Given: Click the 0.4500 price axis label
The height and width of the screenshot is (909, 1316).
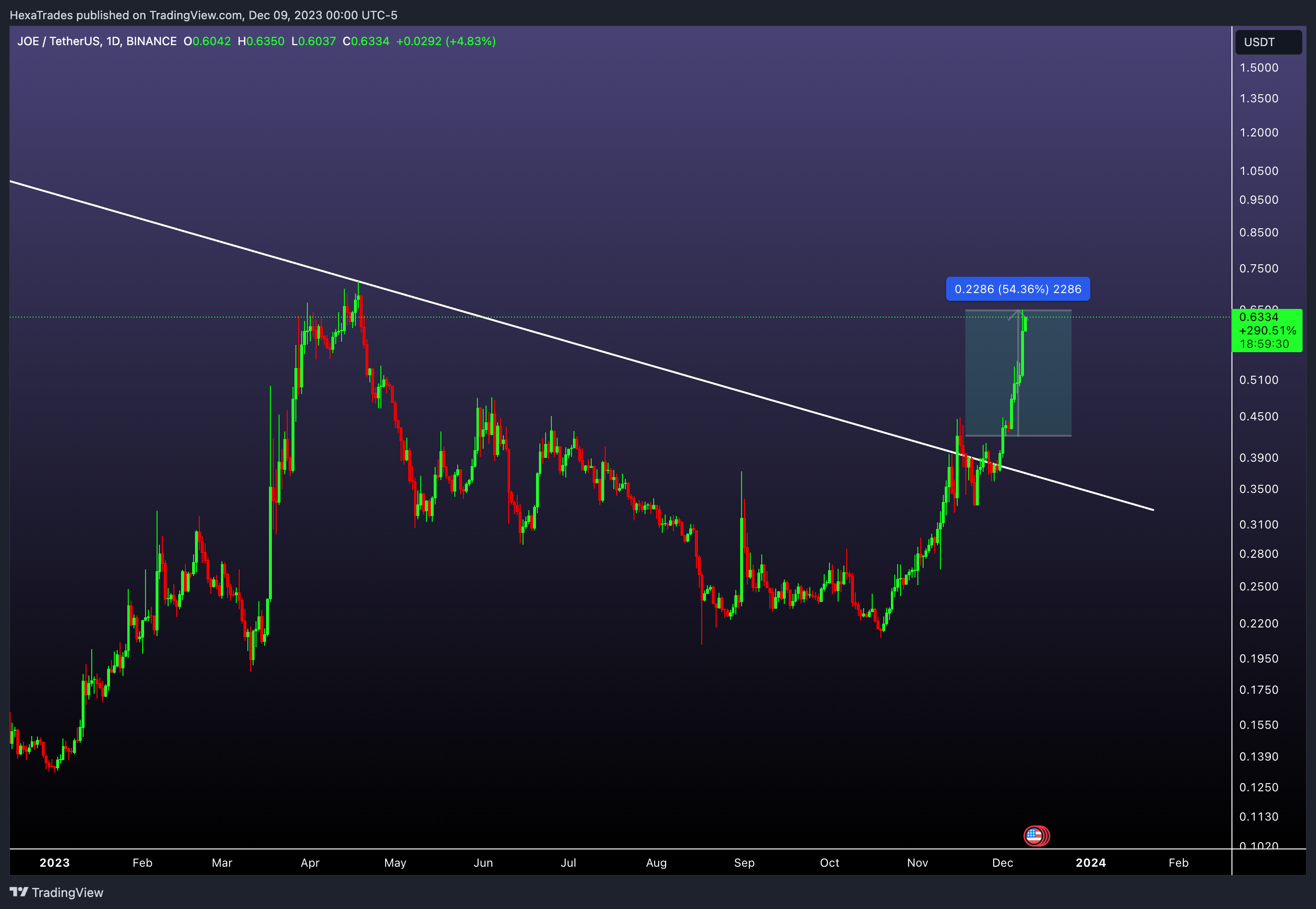Looking at the screenshot, I should point(1258,417).
